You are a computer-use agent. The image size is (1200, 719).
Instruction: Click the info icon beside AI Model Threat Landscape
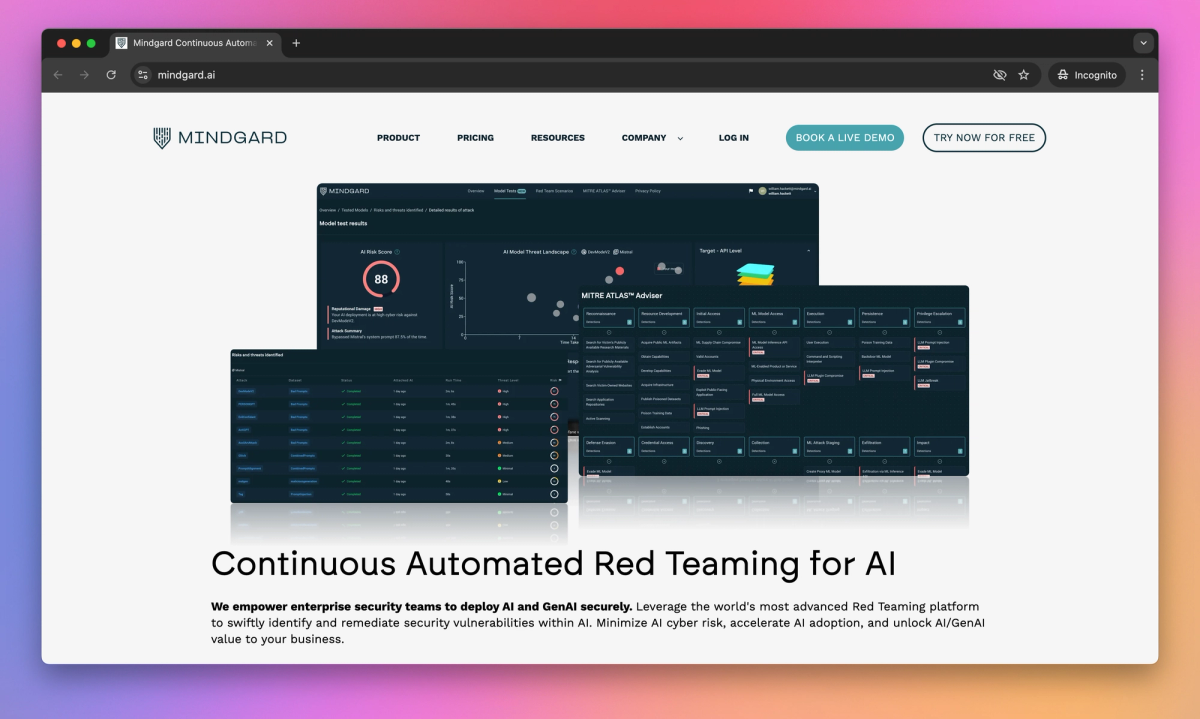[x=573, y=252]
